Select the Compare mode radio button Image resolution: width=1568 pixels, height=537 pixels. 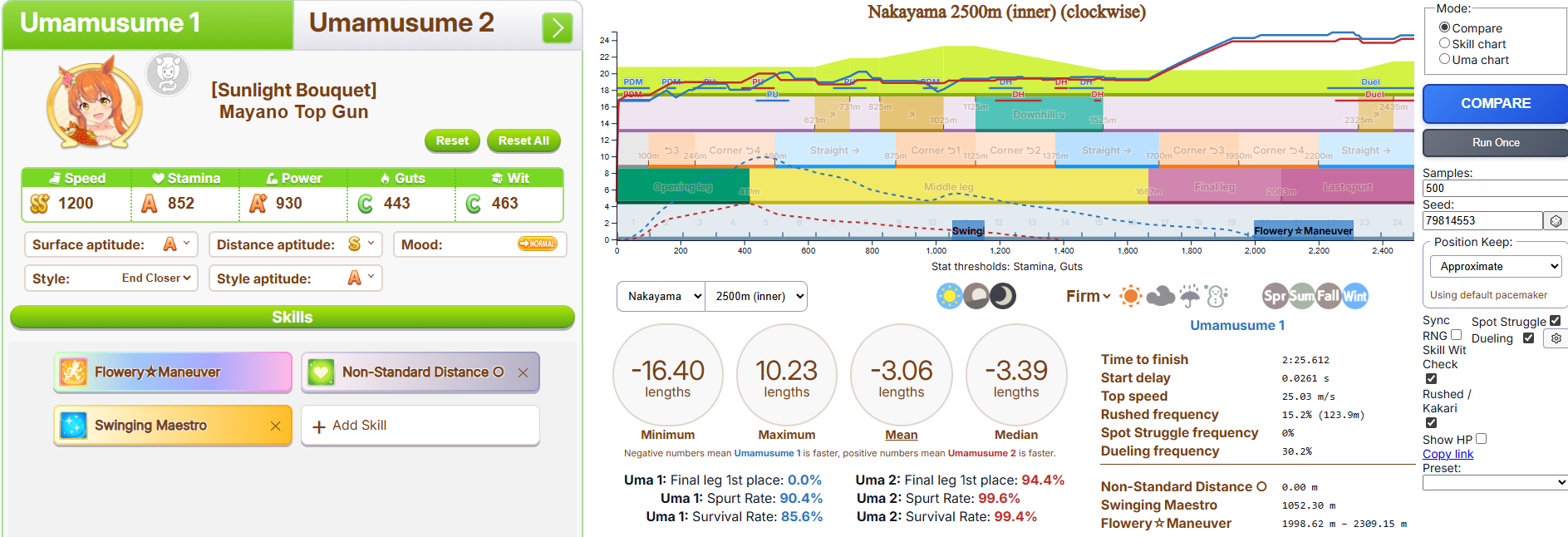pos(1444,27)
